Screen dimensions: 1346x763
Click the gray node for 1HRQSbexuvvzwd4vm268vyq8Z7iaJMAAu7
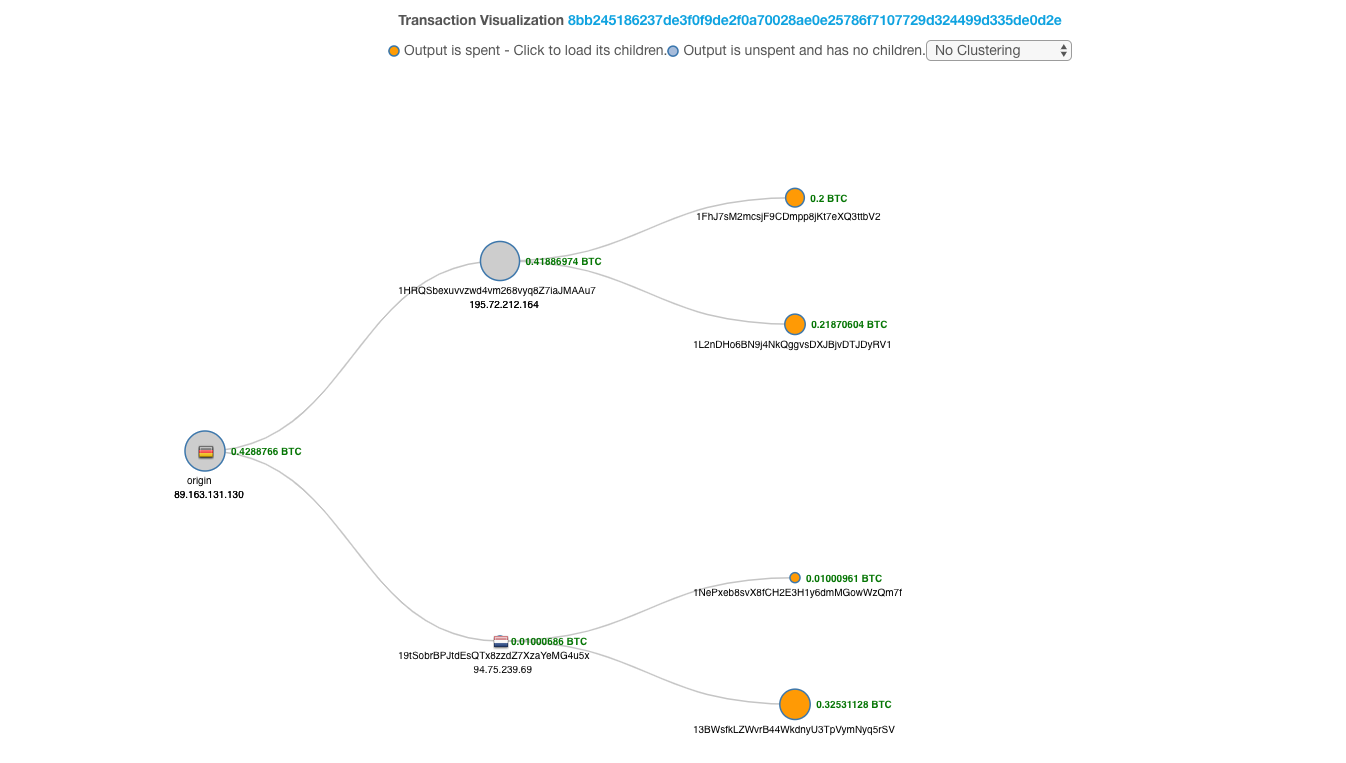coord(500,261)
